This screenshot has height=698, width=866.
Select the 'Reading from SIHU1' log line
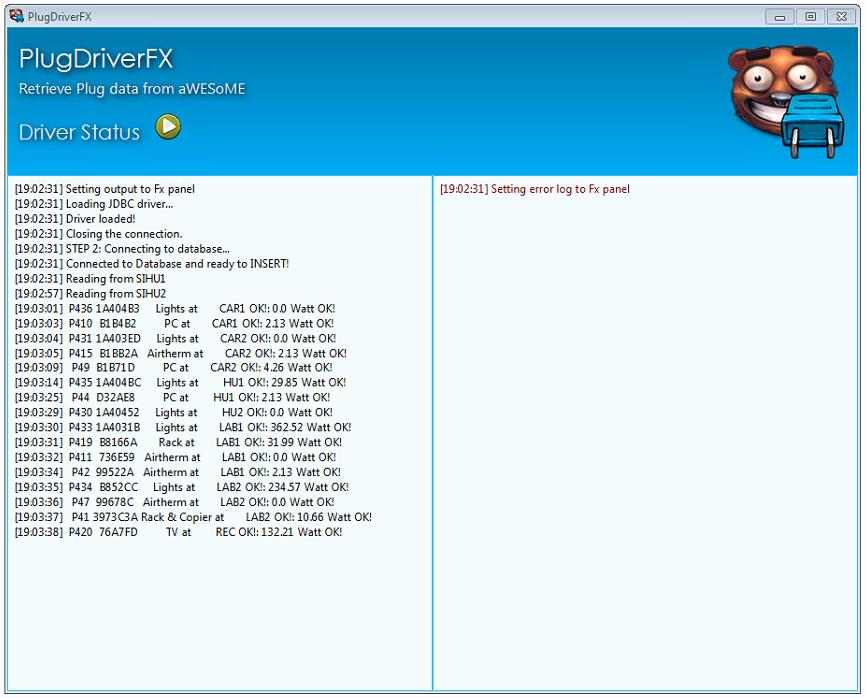point(90,278)
